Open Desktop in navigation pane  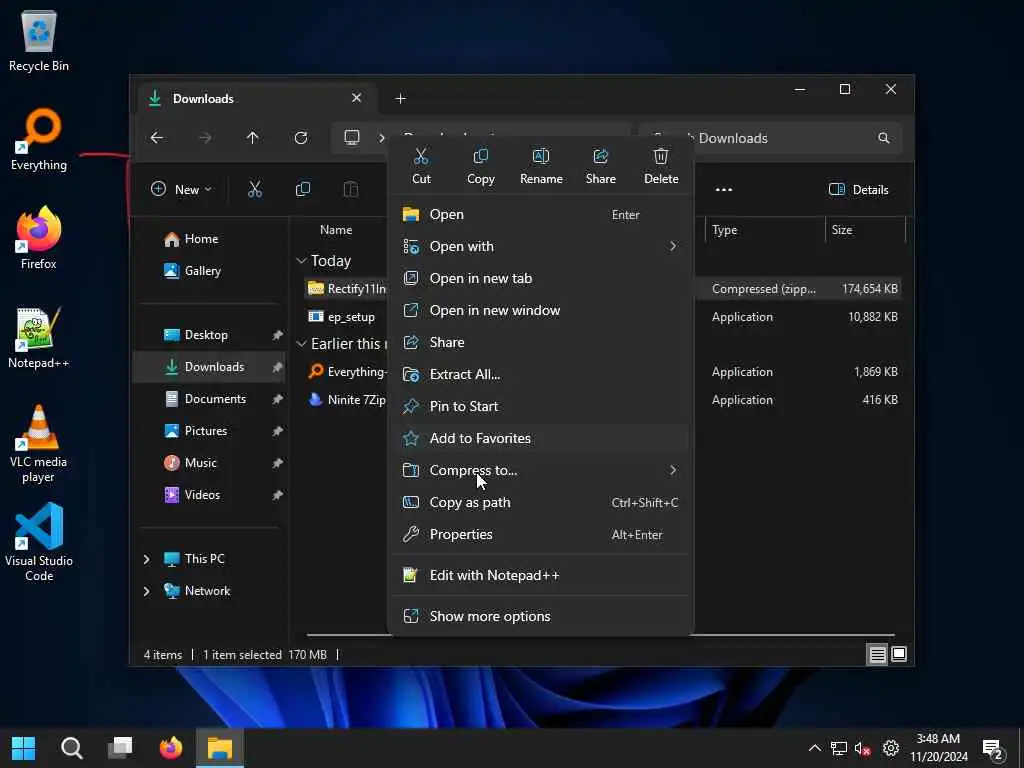pyautogui.click(x=210, y=334)
